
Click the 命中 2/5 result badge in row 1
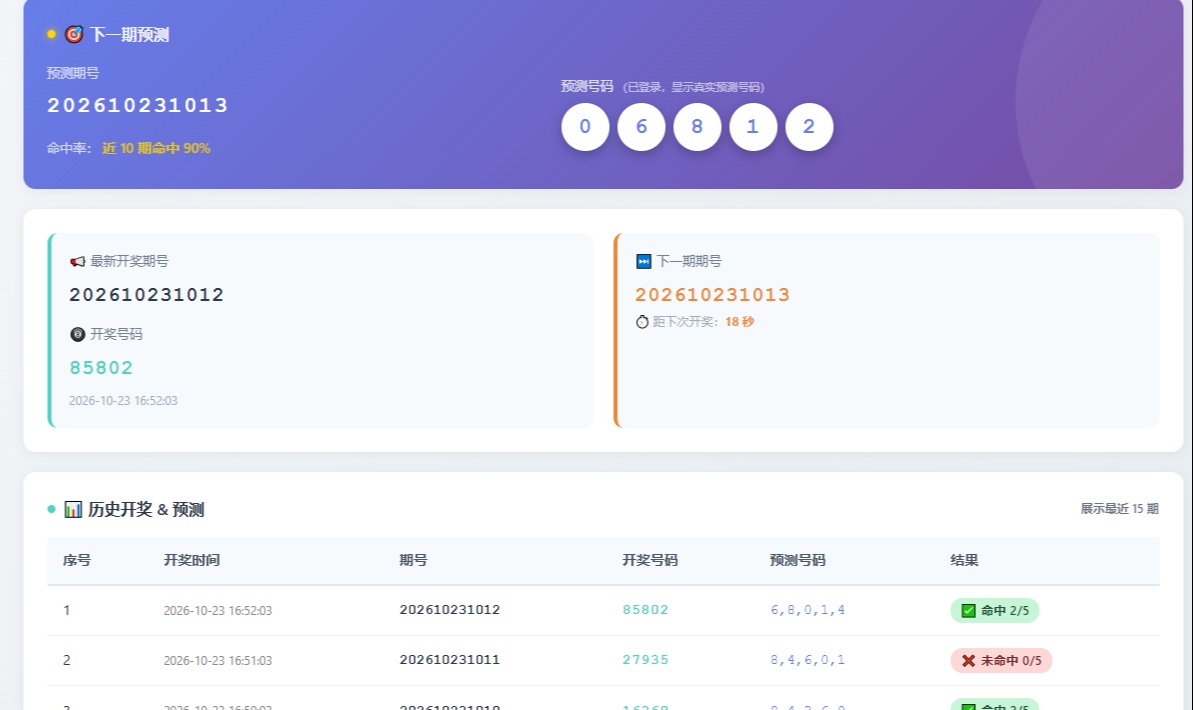coord(994,610)
